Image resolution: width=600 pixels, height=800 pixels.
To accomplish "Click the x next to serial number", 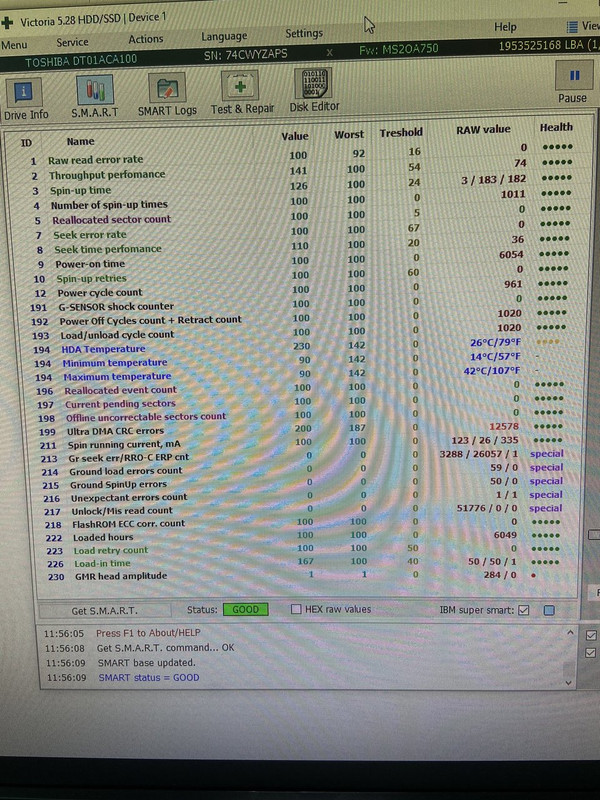I will (x=330, y=52).
